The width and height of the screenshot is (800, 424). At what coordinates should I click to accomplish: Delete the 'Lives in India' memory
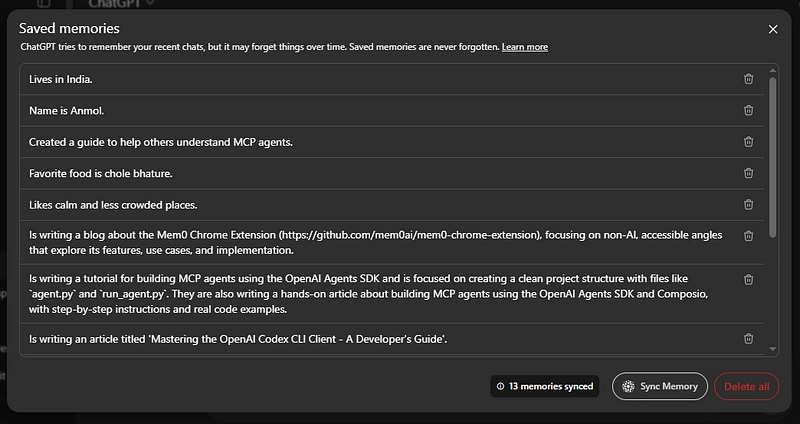pyautogui.click(x=748, y=79)
